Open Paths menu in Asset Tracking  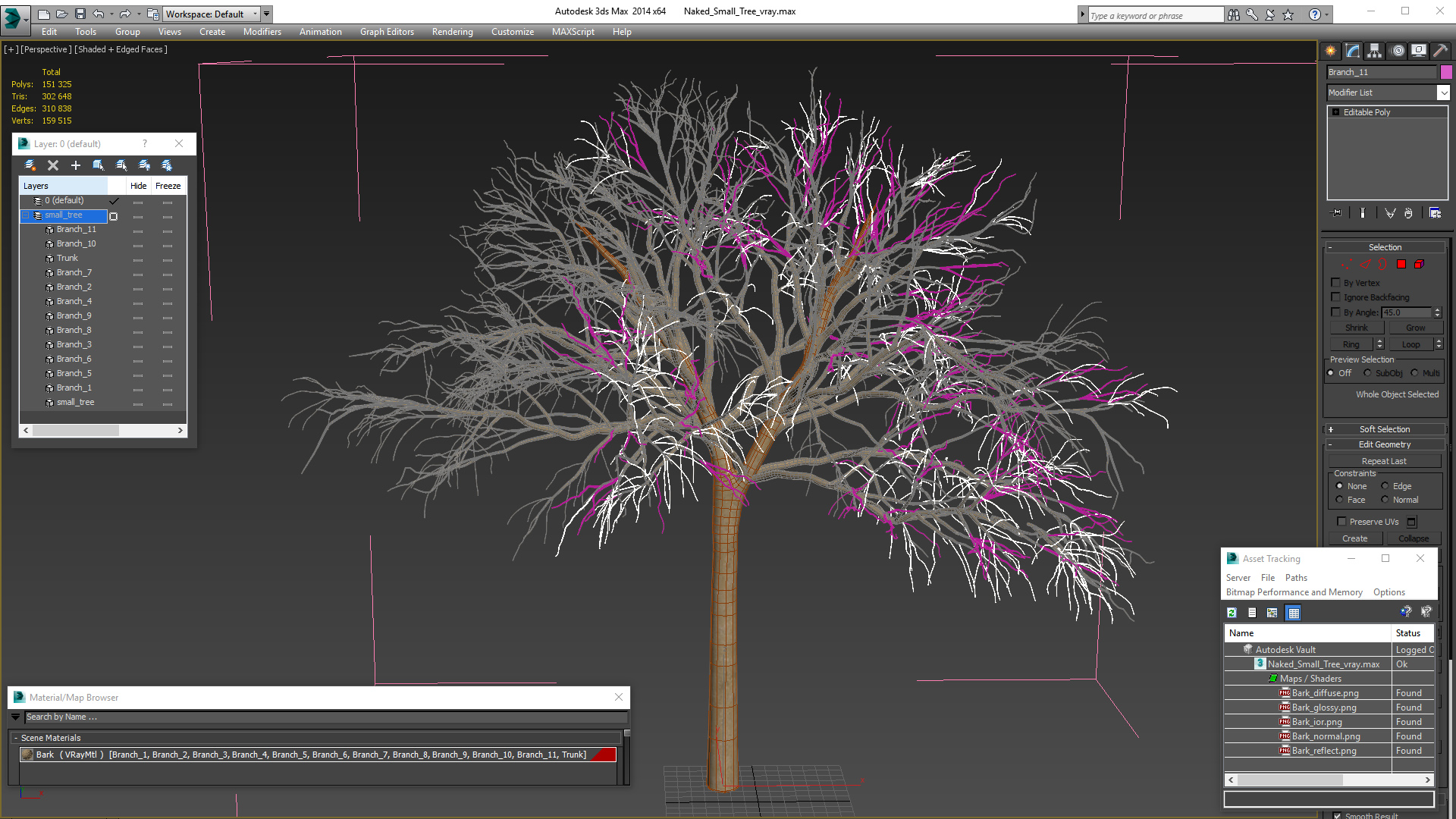1296,578
